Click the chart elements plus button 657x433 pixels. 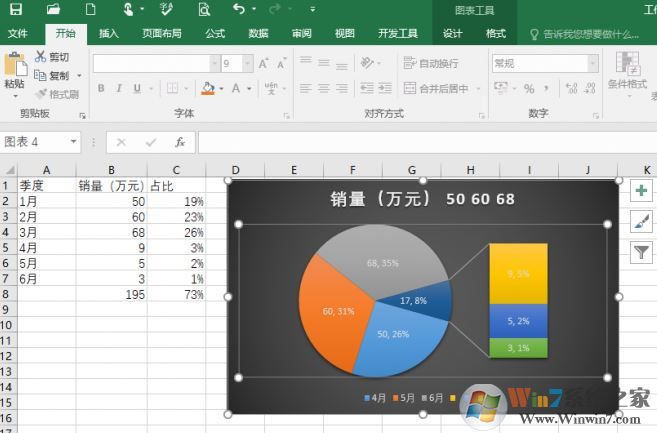[641, 191]
